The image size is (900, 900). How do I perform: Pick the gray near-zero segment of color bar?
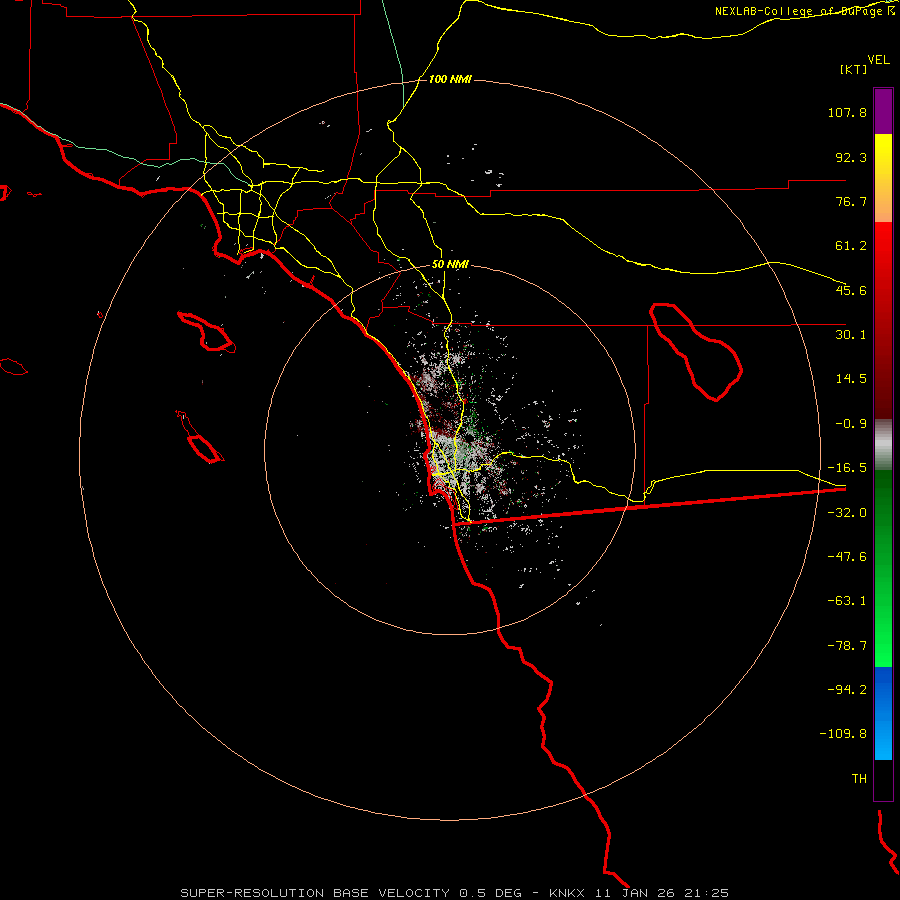click(x=883, y=445)
